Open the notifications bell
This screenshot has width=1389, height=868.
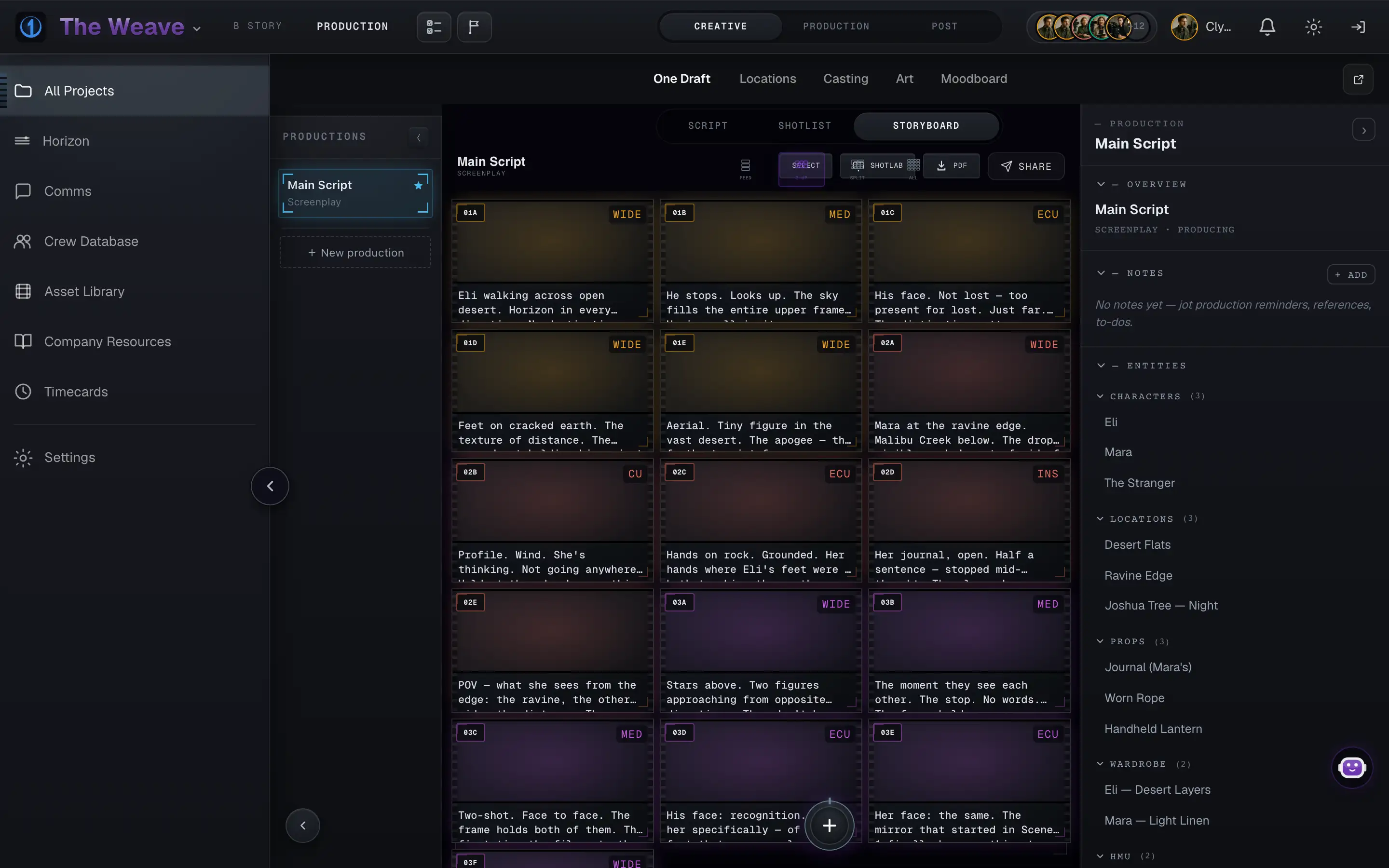point(1267,27)
